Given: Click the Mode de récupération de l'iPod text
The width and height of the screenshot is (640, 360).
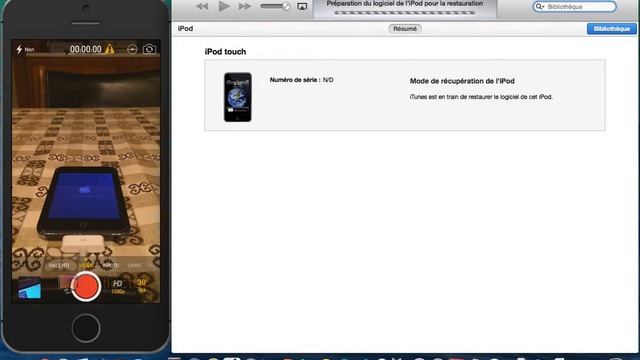Looking at the screenshot, I should [462, 81].
